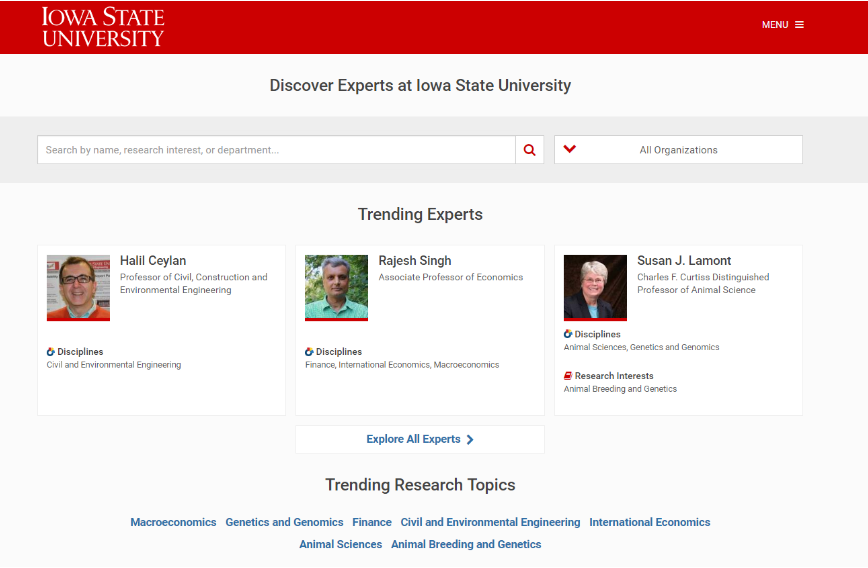Viewport: 868px width, 568px height.
Task: Click 'Discover Experts at Iowa State University' heading
Action: click(420, 86)
